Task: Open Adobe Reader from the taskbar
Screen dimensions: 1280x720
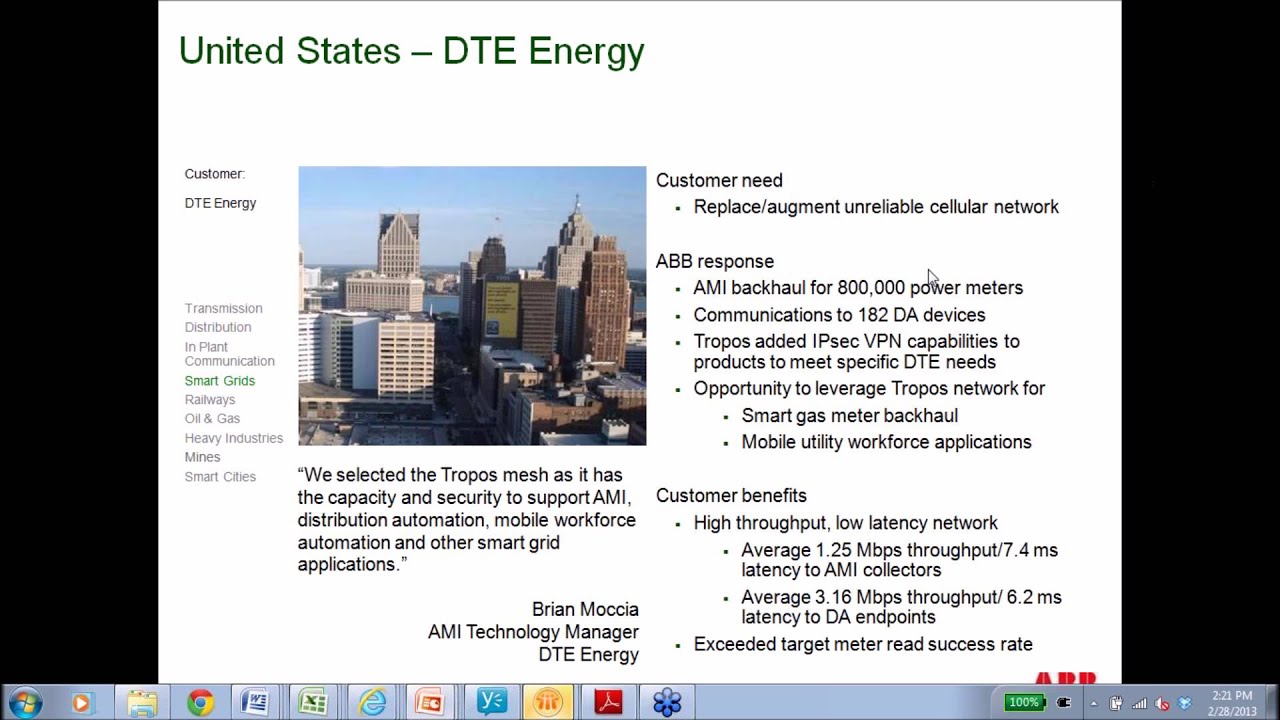Action: click(608, 703)
